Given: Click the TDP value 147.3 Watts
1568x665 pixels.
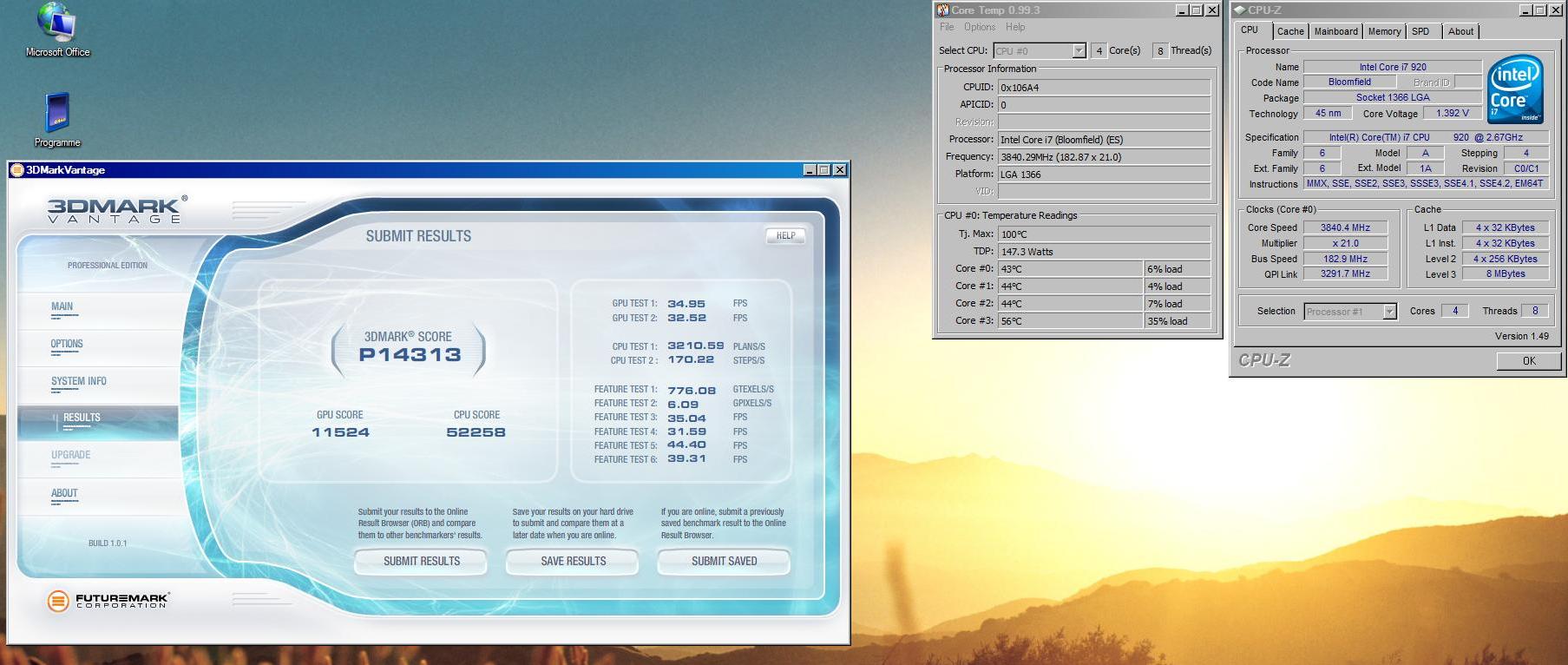Looking at the screenshot, I should [1104, 252].
